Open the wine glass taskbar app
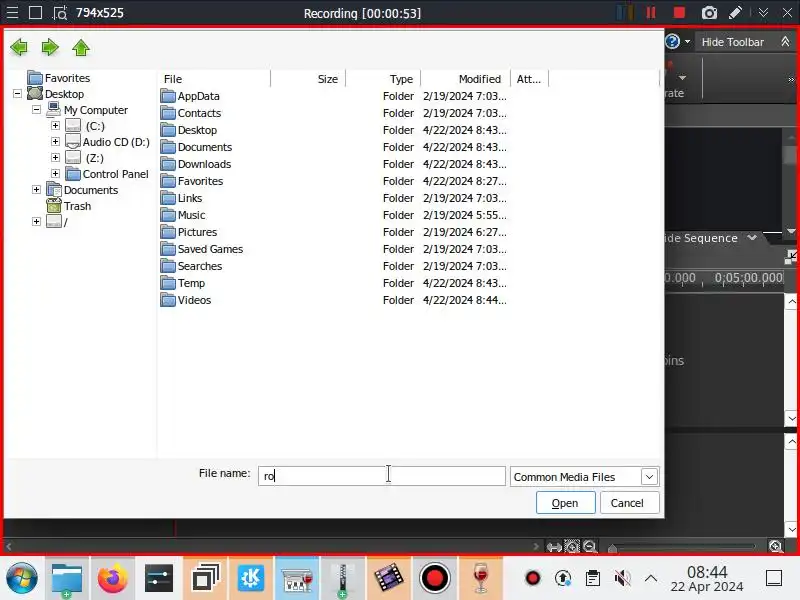Viewport: 800px width, 600px height. click(480, 579)
